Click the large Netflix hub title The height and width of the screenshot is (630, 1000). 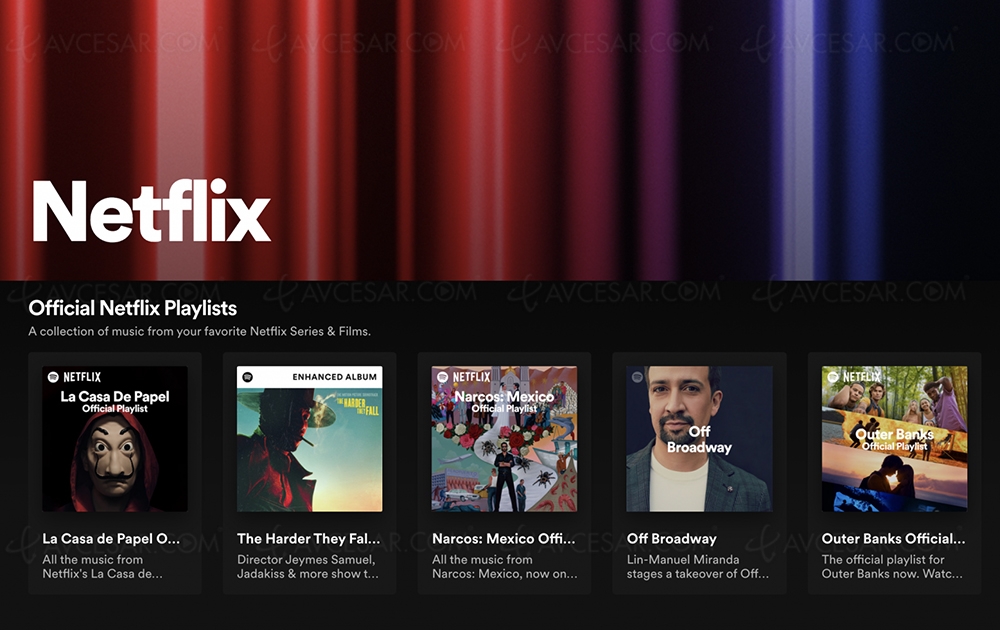click(x=152, y=211)
